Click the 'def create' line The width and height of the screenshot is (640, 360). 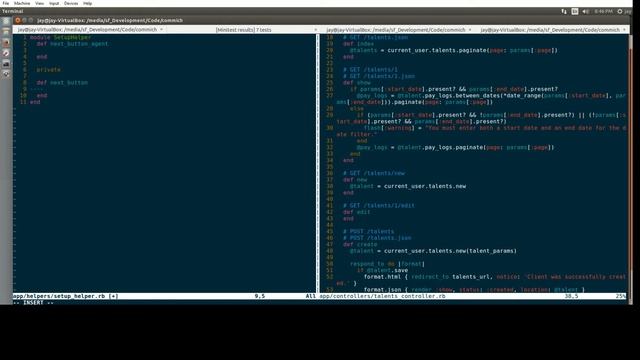(360, 244)
